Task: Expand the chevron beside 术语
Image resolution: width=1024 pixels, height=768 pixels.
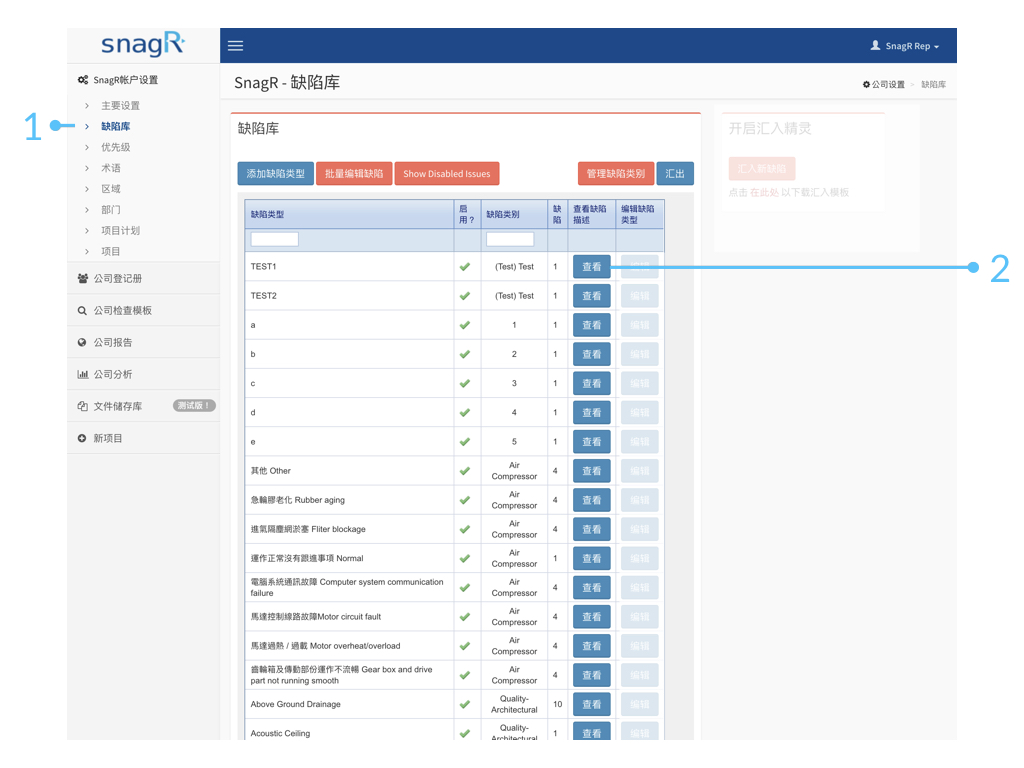Action: (87, 168)
